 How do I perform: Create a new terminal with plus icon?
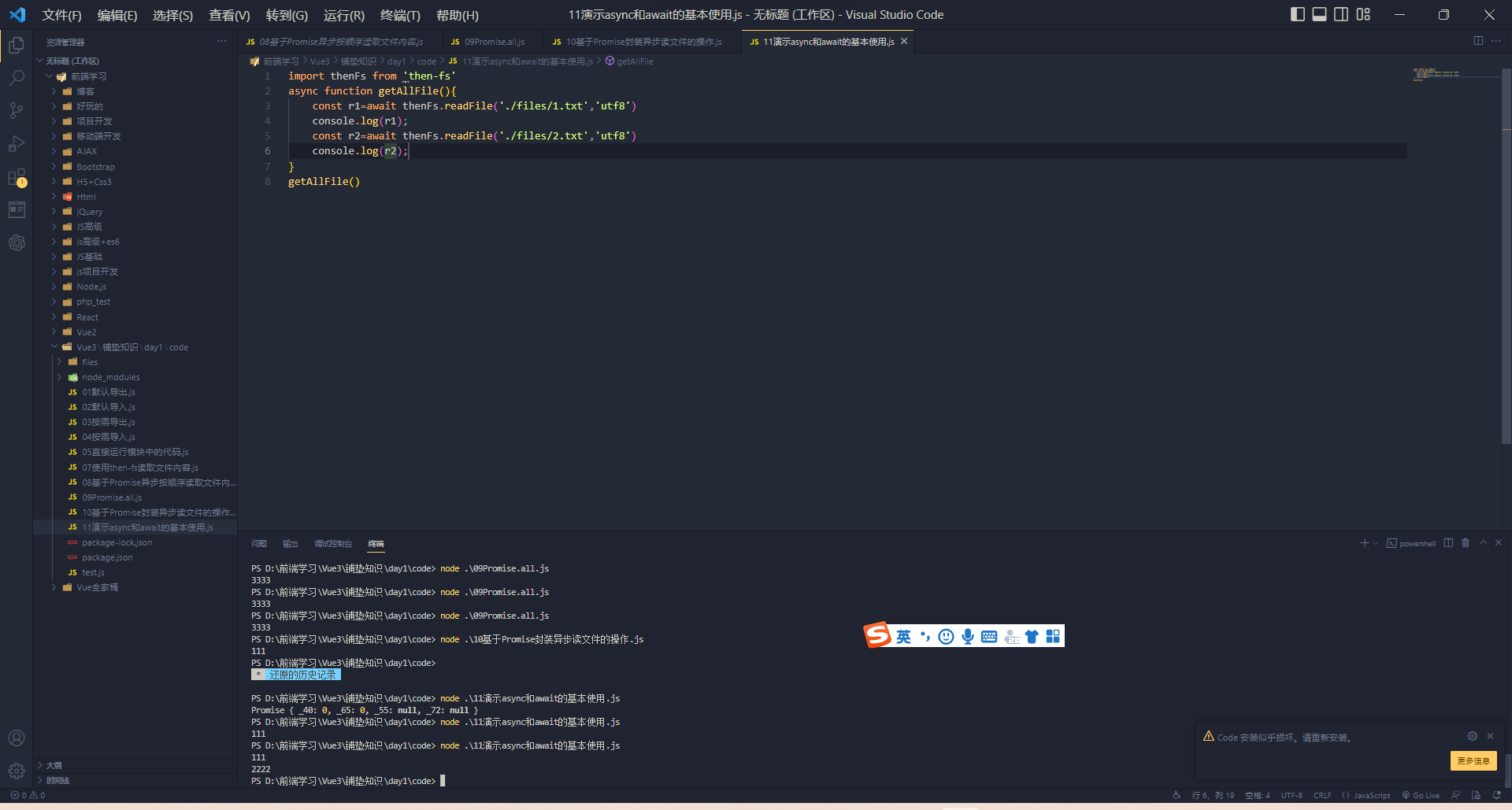1364,543
